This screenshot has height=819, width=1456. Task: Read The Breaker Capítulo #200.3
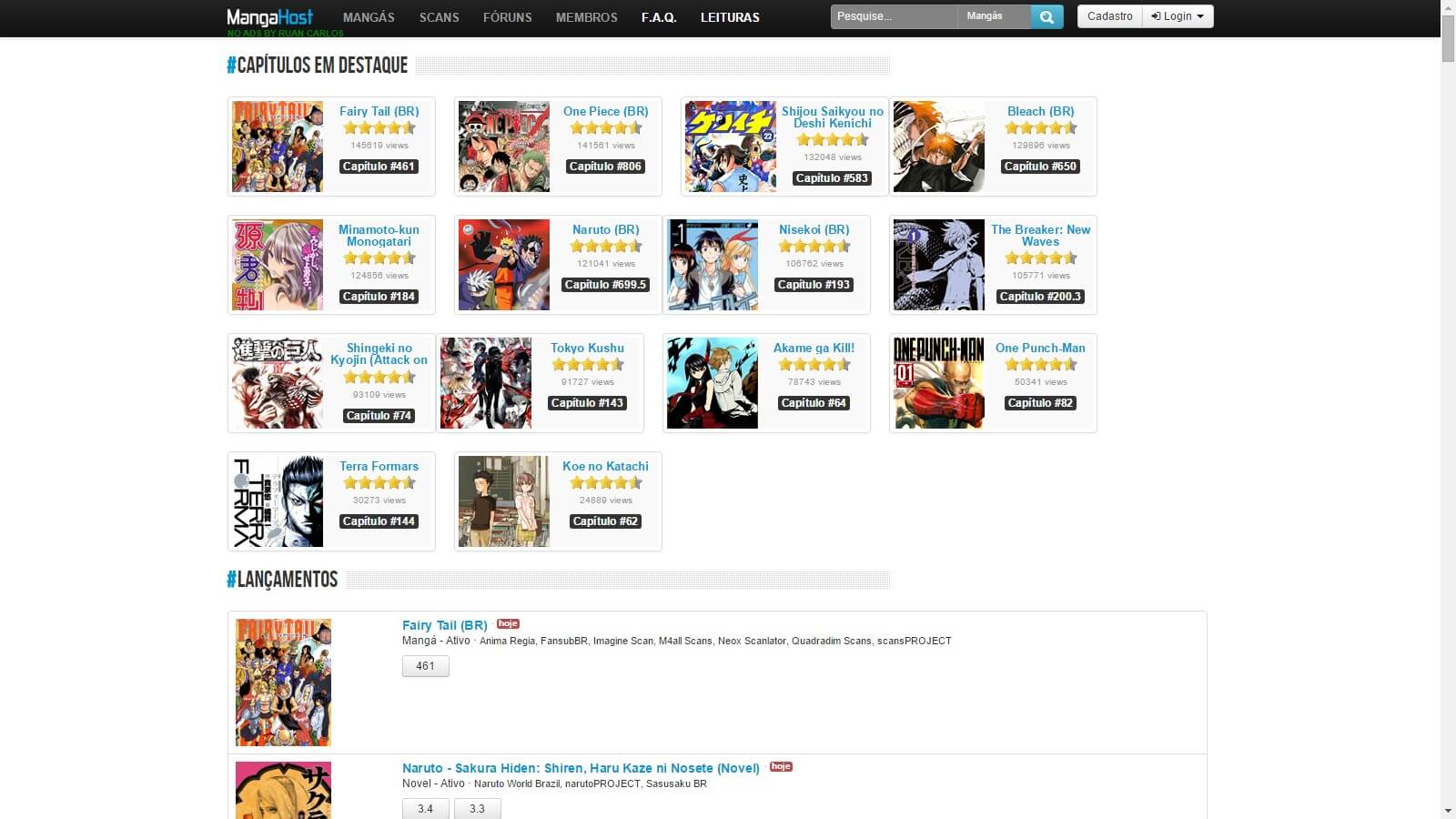click(1040, 297)
